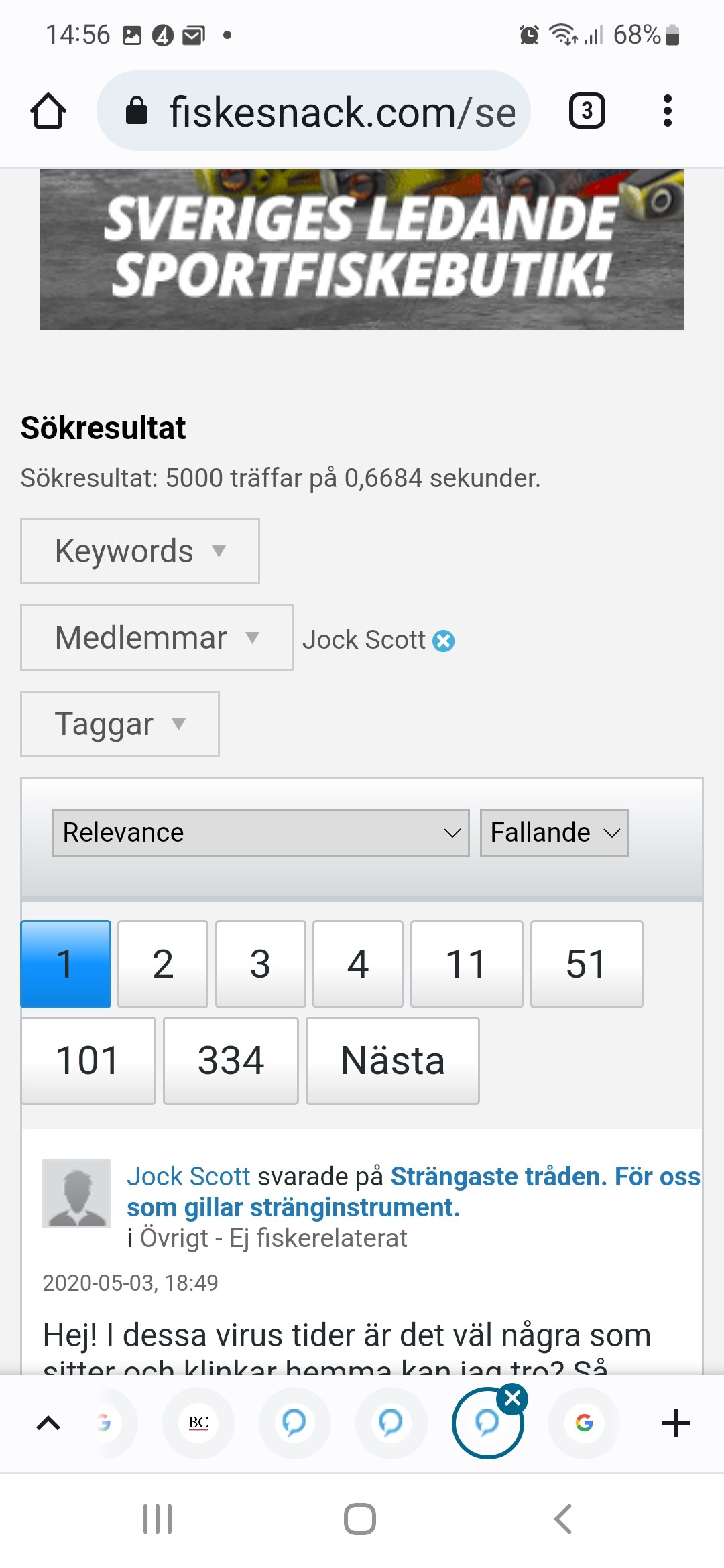Close the active tab in tab strip
Screen dimensions: 724x1568
point(513,1398)
